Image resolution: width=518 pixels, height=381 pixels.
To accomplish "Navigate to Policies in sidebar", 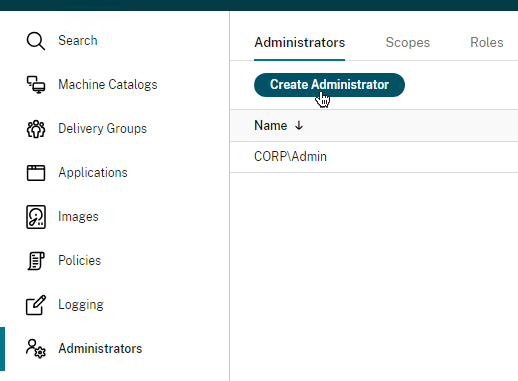I will pyautogui.click(x=79, y=261).
